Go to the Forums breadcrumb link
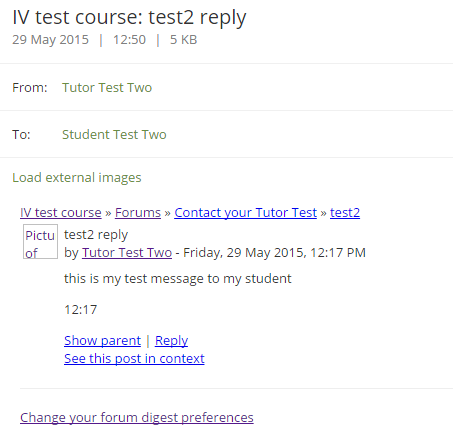Image resolution: width=453 pixels, height=441 pixels. pyautogui.click(x=138, y=213)
